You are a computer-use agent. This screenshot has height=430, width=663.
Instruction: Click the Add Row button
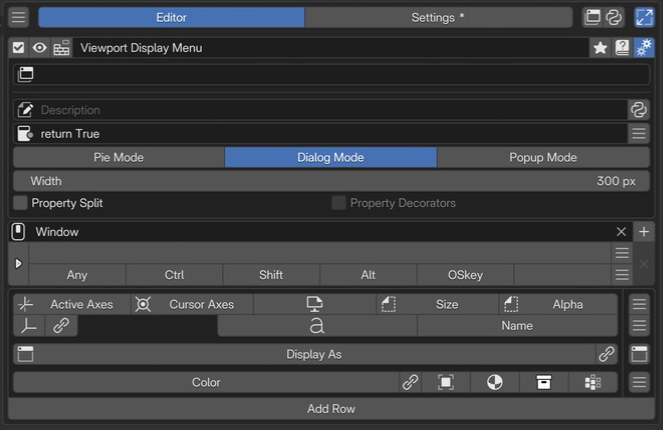pos(331,409)
